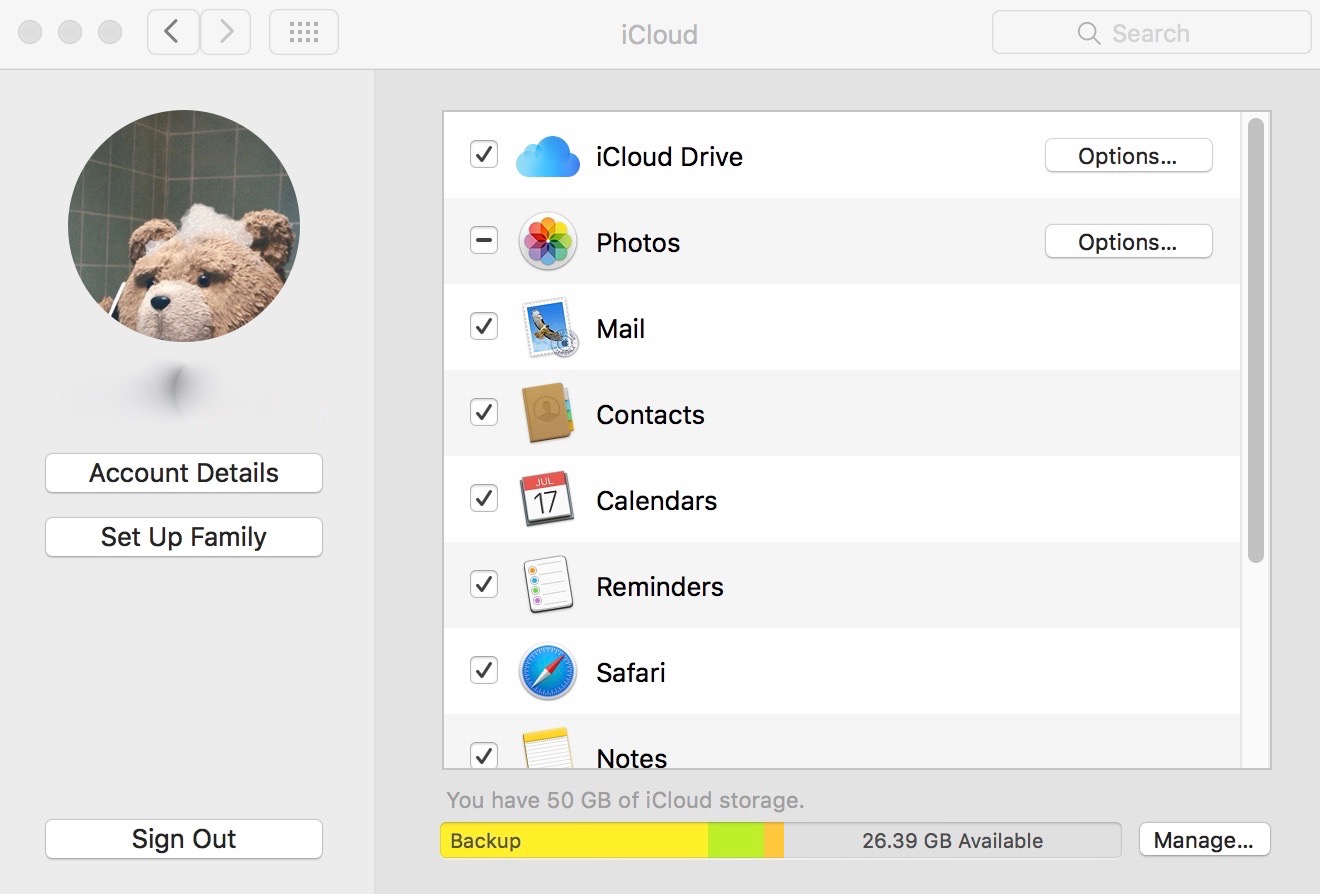Open iCloud Drive Options
This screenshot has width=1320, height=894.
(1128, 156)
